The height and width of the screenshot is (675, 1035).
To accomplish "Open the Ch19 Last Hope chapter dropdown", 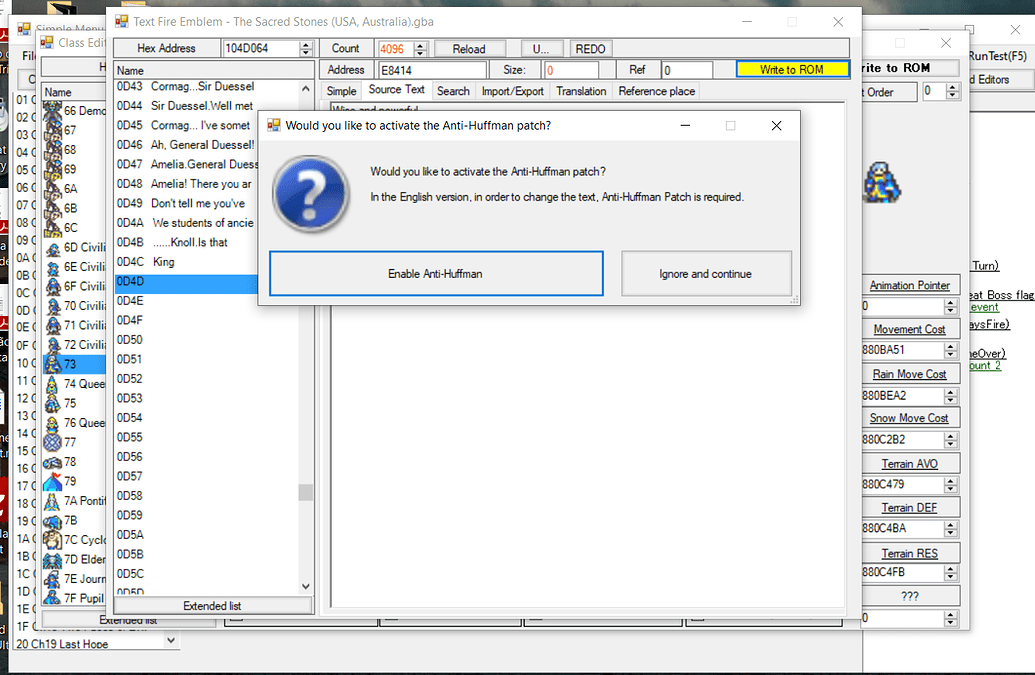I will point(170,641).
